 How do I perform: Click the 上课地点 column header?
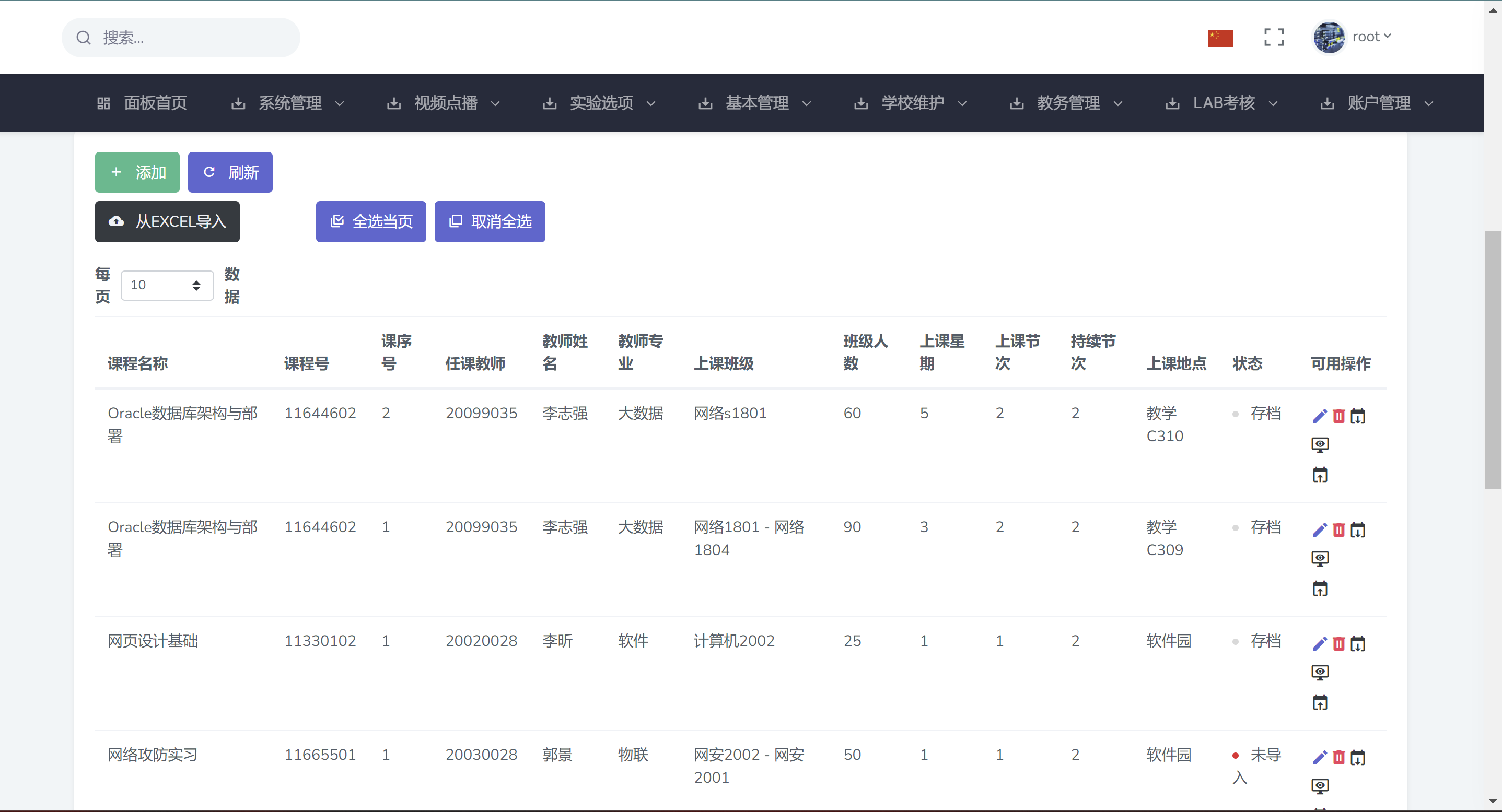pyautogui.click(x=1176, y=364)
